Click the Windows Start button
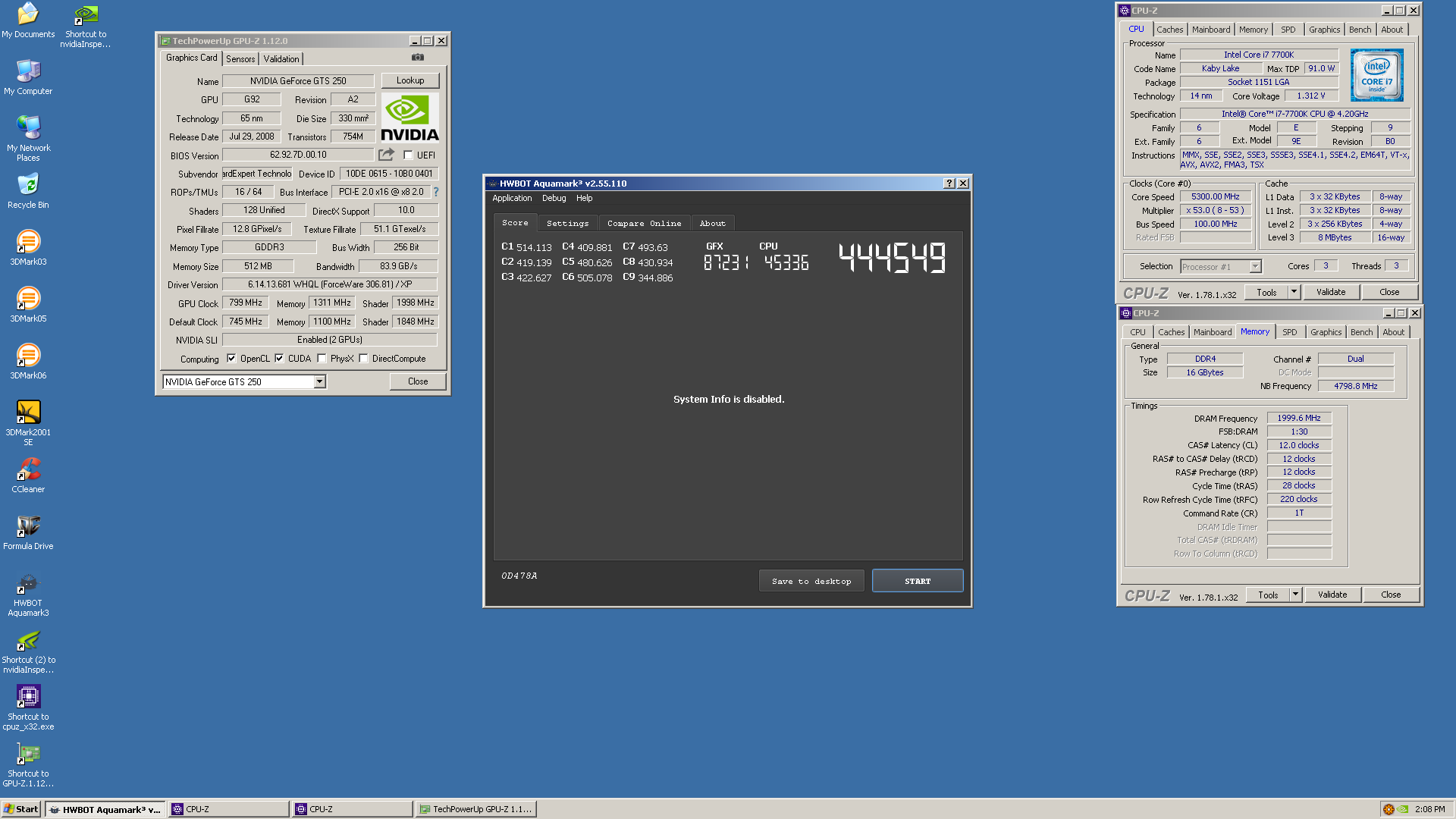The height and width of the screenshot is (819, 1456). (21, 809)
